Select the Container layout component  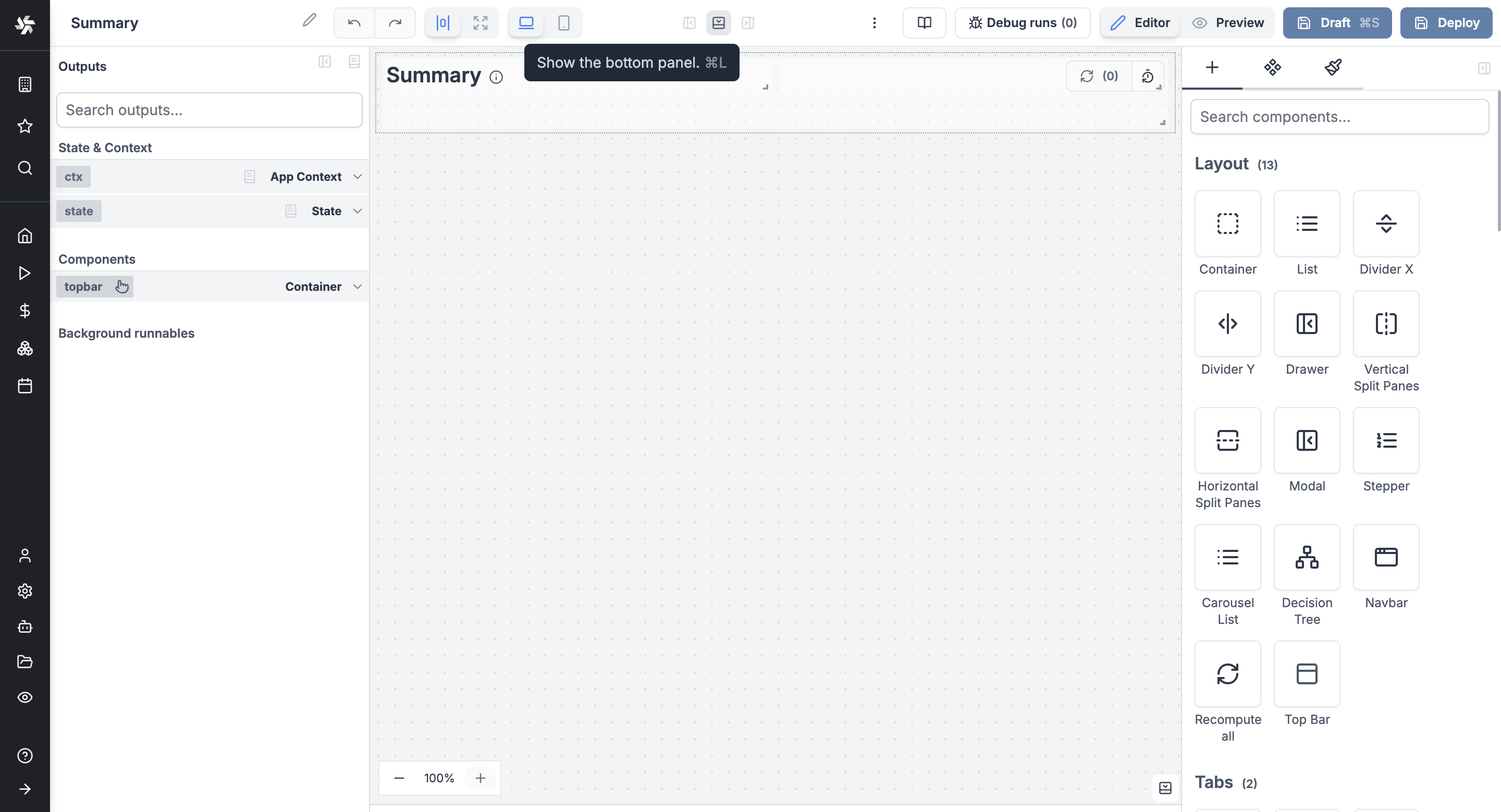[x=1227, y=224]
